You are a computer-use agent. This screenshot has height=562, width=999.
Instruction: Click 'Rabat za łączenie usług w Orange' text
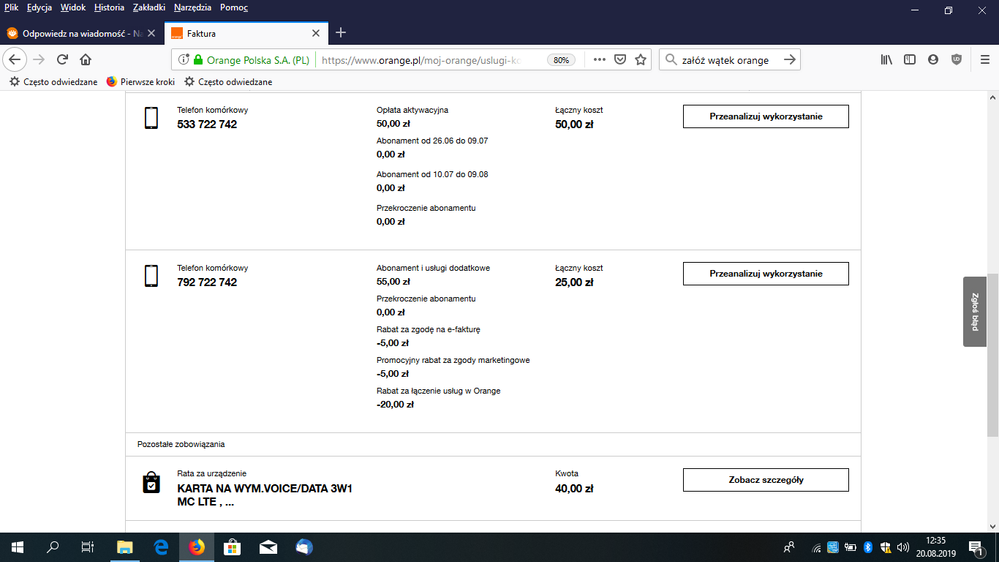coord(438,391)
